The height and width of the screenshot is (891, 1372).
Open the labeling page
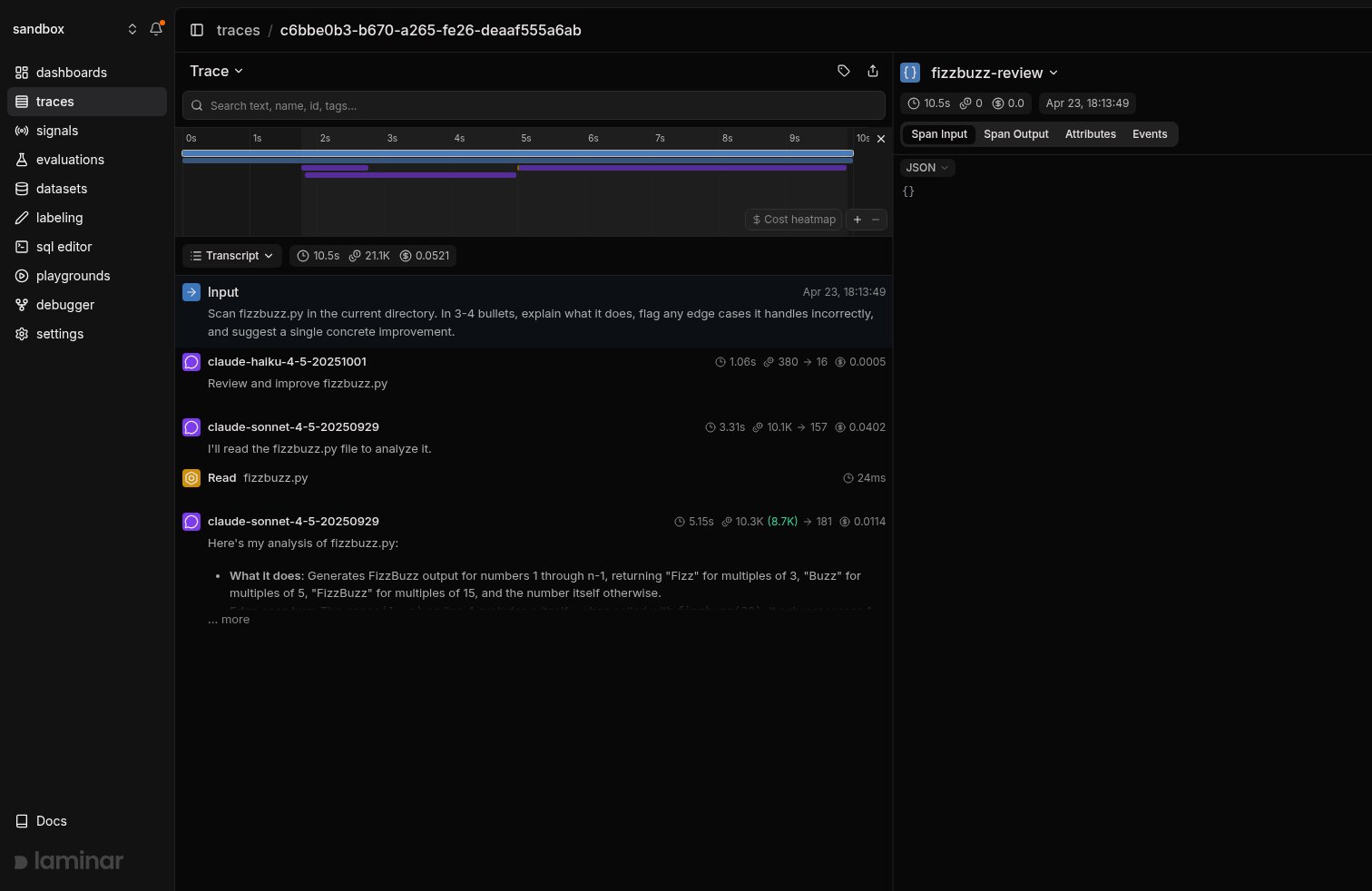[87, 218]
